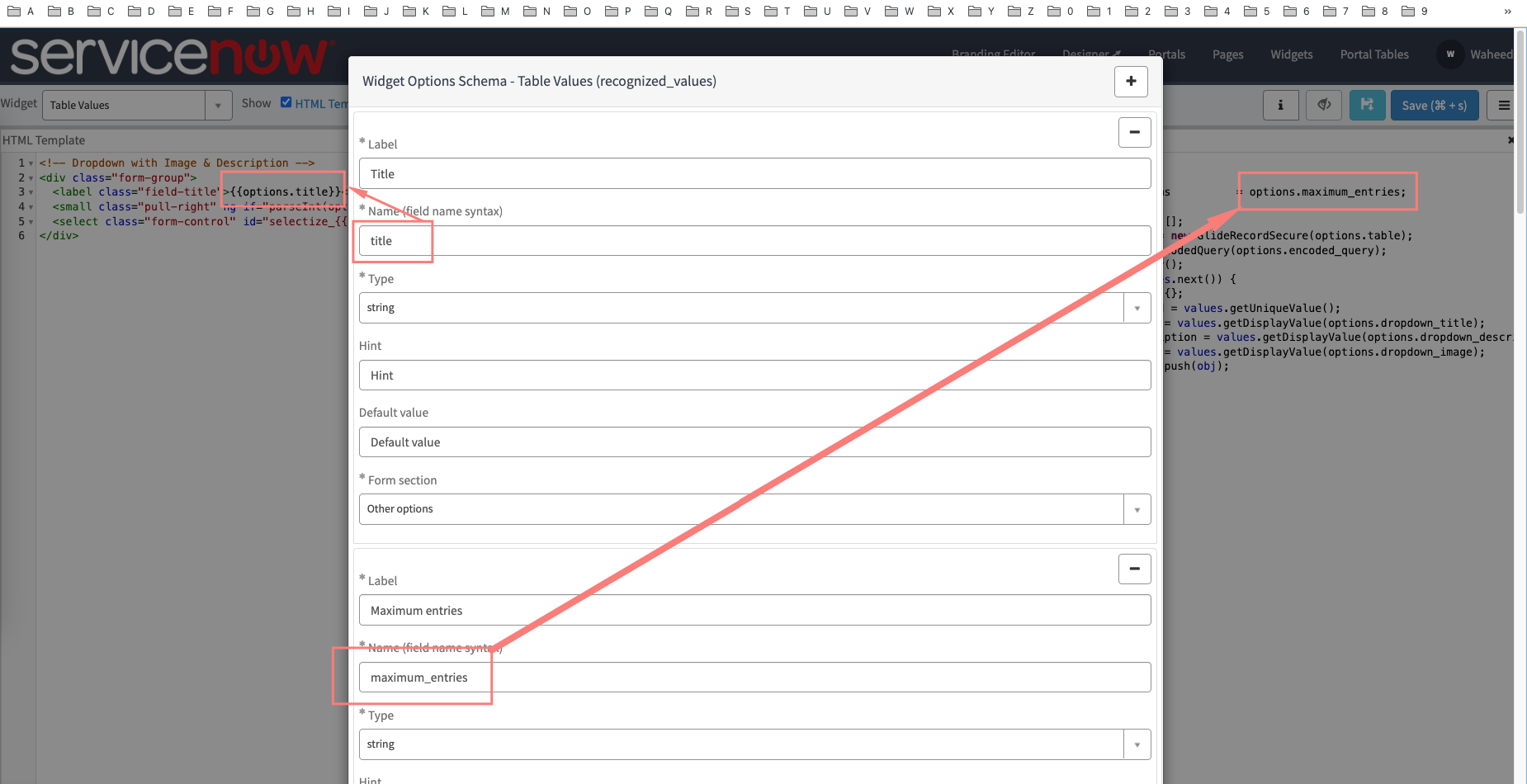Screen dimensions: 1527x784
Task: Click the Save button
Action: coord(1434,105)
